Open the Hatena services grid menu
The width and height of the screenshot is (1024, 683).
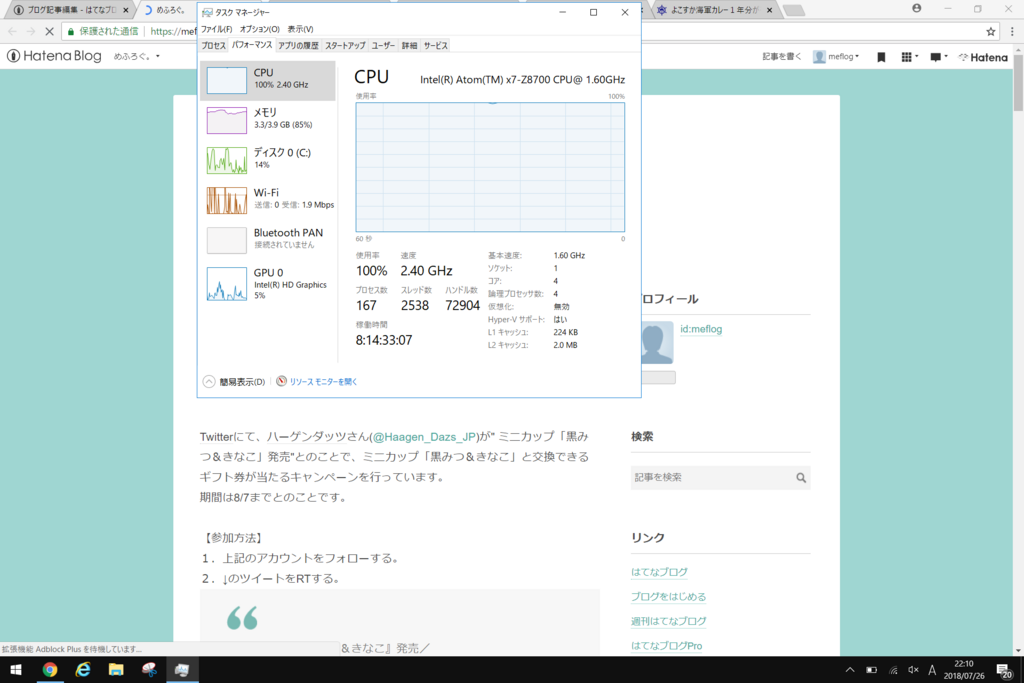pyautogui.click(x=909, y=57)
